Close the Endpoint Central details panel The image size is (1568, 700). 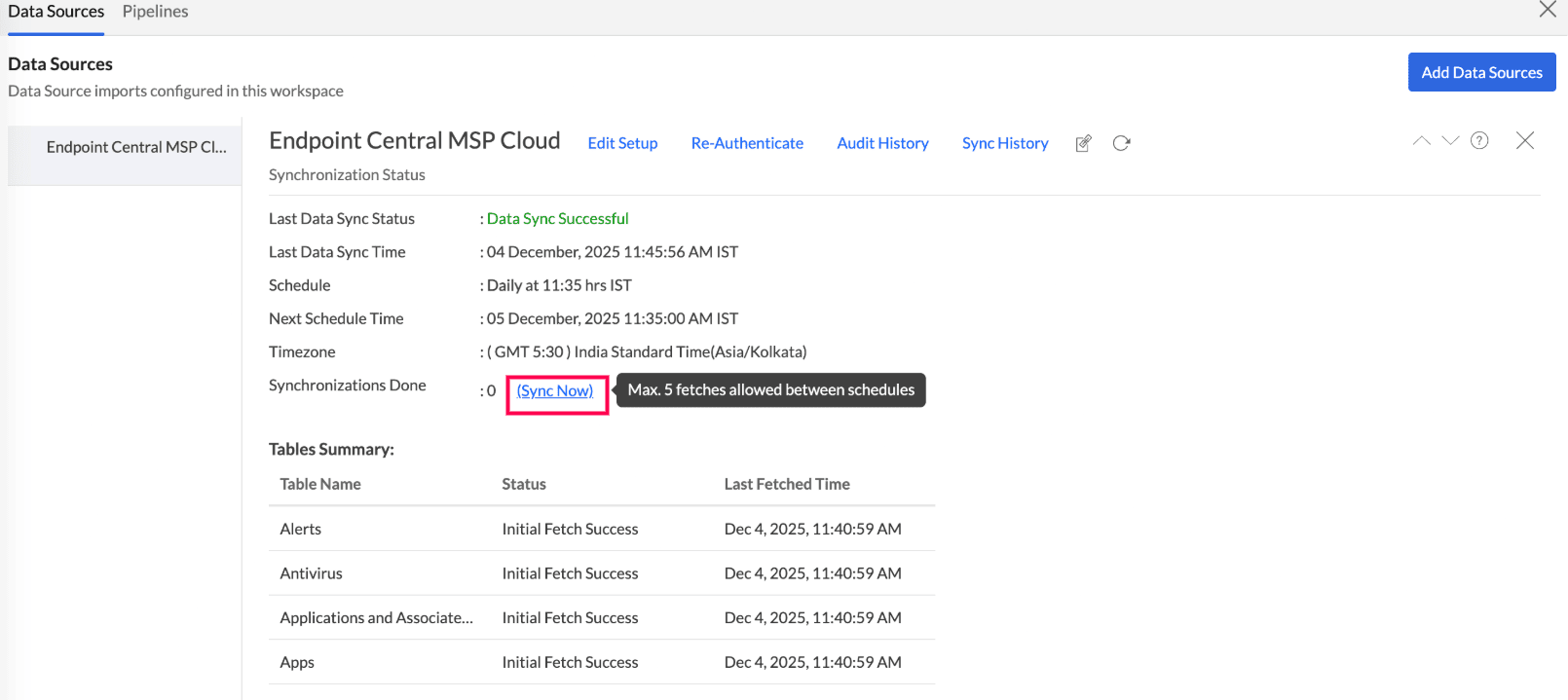[1524, 141]
